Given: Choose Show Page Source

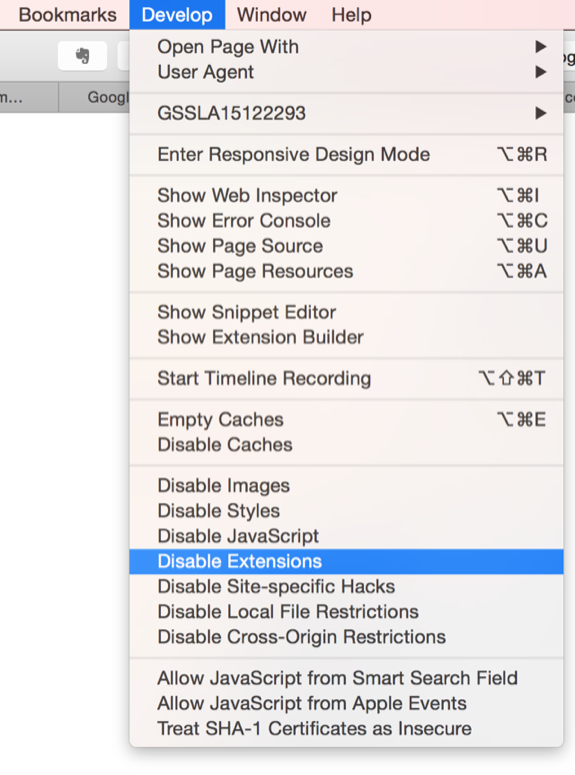Looking at the screenshot, I should tap(346, 246).
